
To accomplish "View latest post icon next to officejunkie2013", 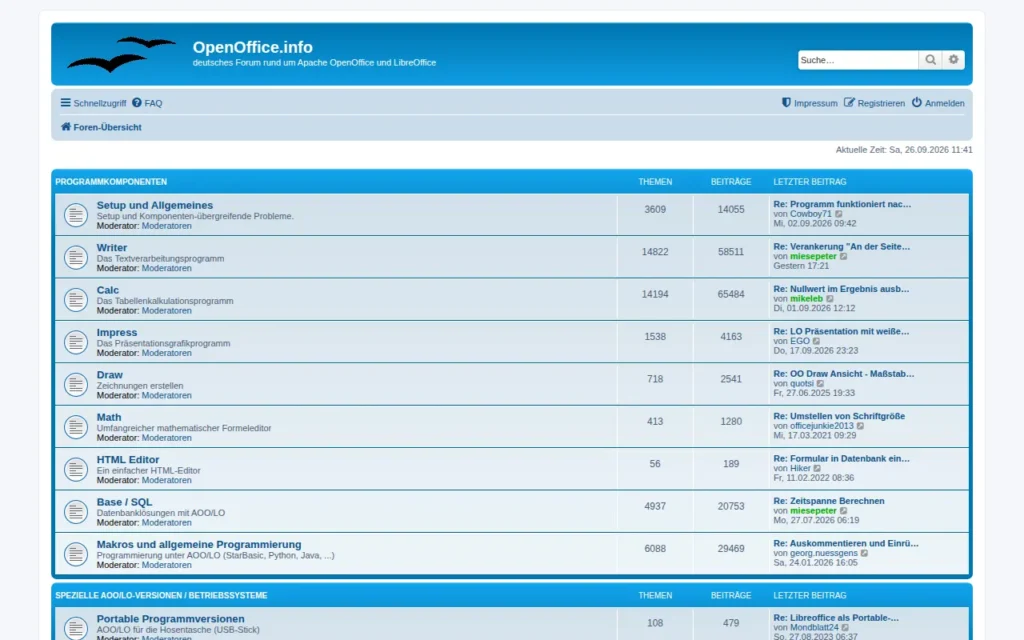I will click(861, 426).
